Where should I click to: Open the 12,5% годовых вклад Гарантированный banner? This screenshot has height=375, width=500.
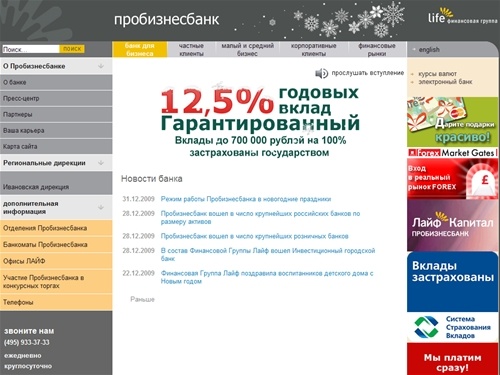coord(260,121)
